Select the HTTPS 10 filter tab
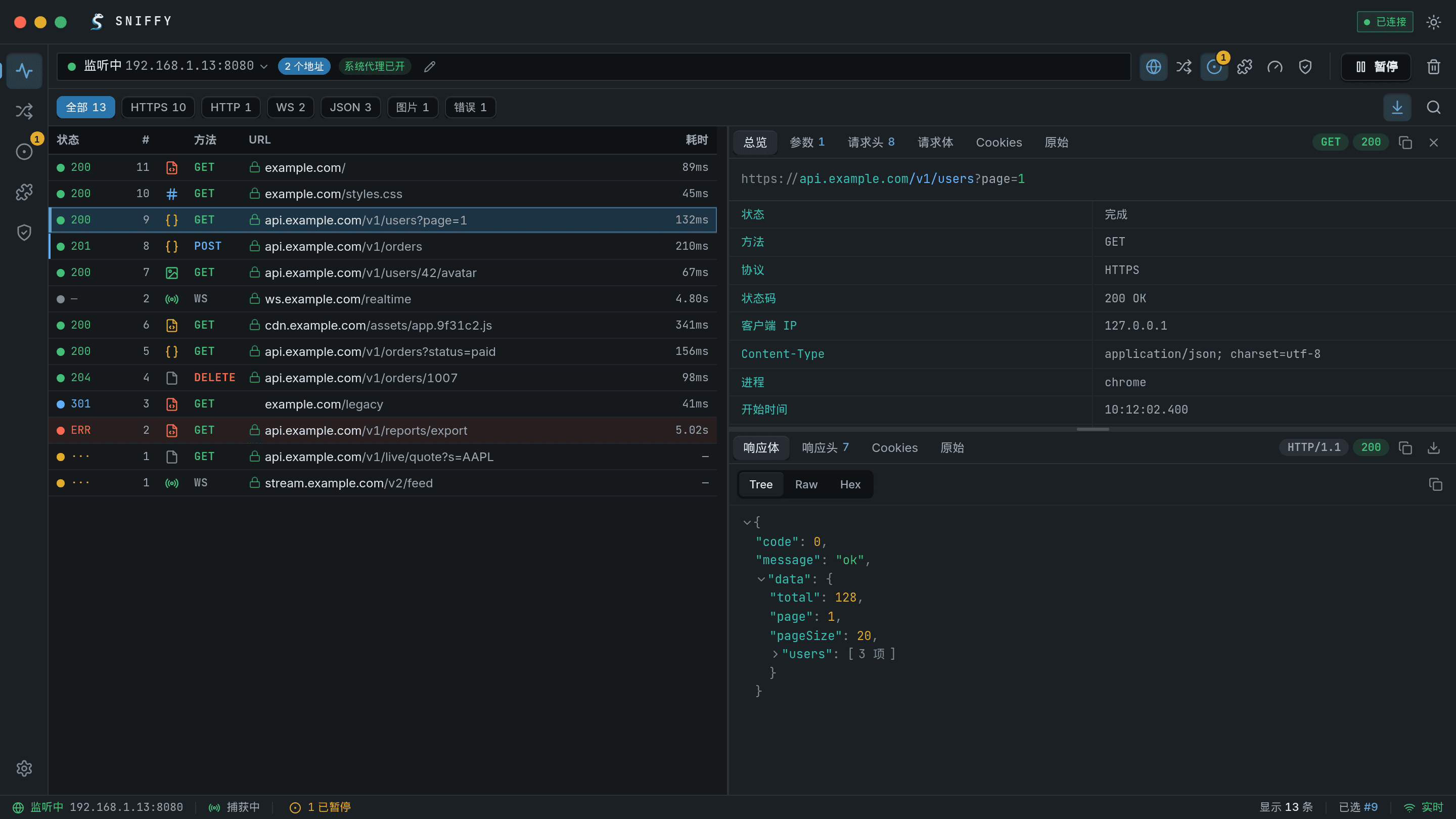Viewport: 1456px width, 819px height. point(158,107)
